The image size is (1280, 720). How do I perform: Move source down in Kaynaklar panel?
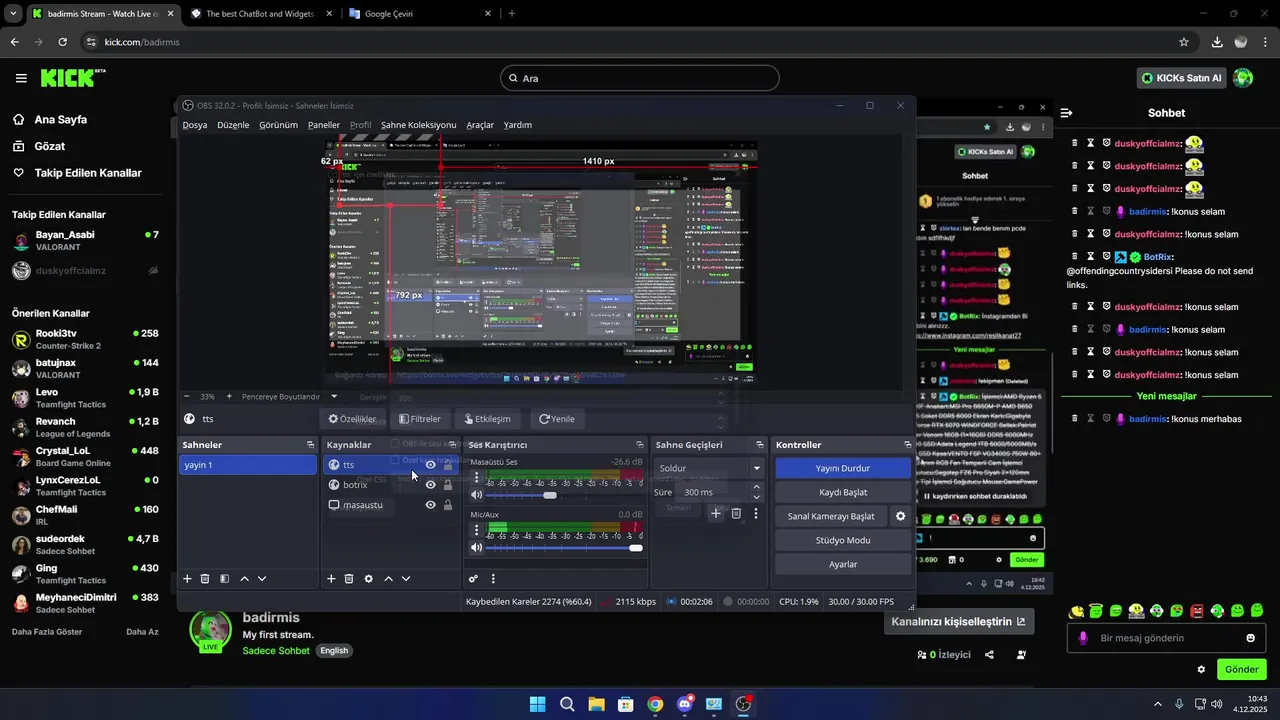(406, 579)
